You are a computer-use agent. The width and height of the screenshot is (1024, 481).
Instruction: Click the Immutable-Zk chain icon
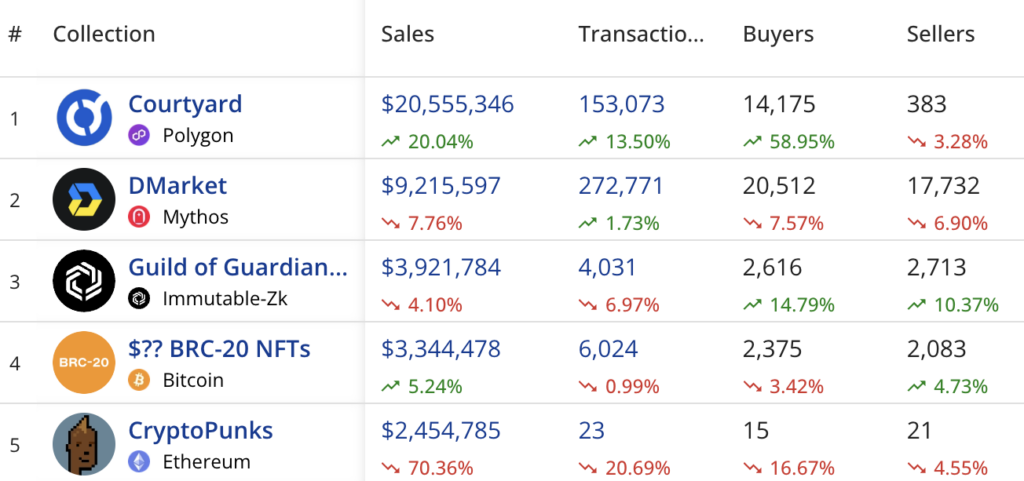pyautogui.click(x=140, y=298)
